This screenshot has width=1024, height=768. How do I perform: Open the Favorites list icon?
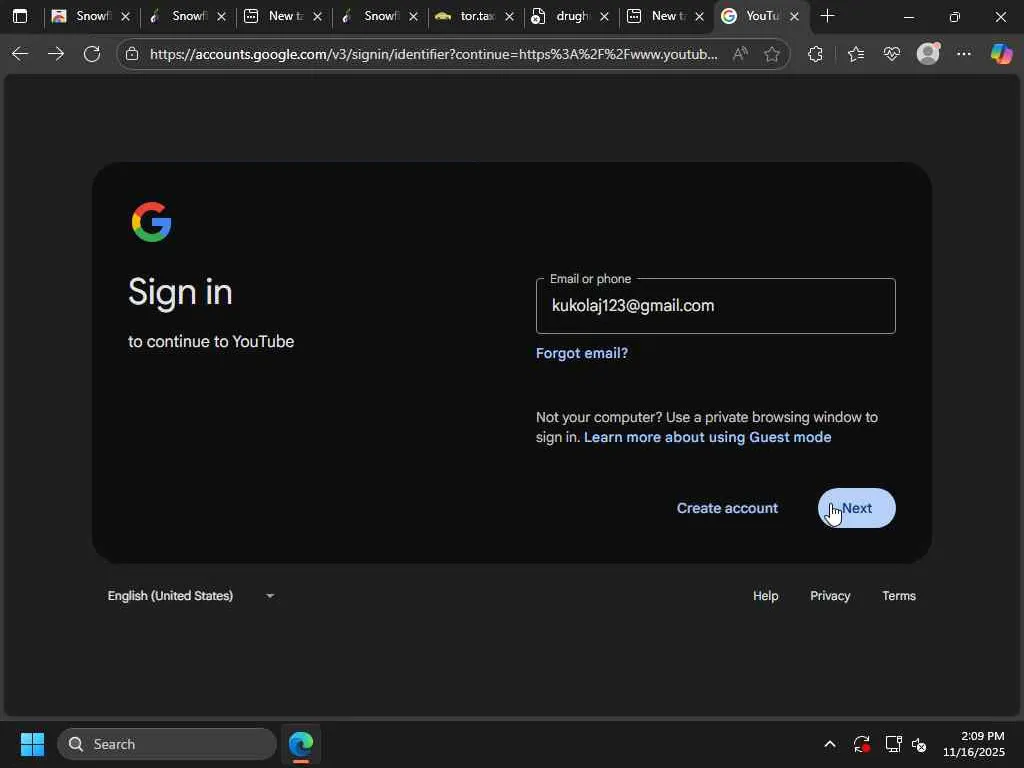tap(856, 54)
